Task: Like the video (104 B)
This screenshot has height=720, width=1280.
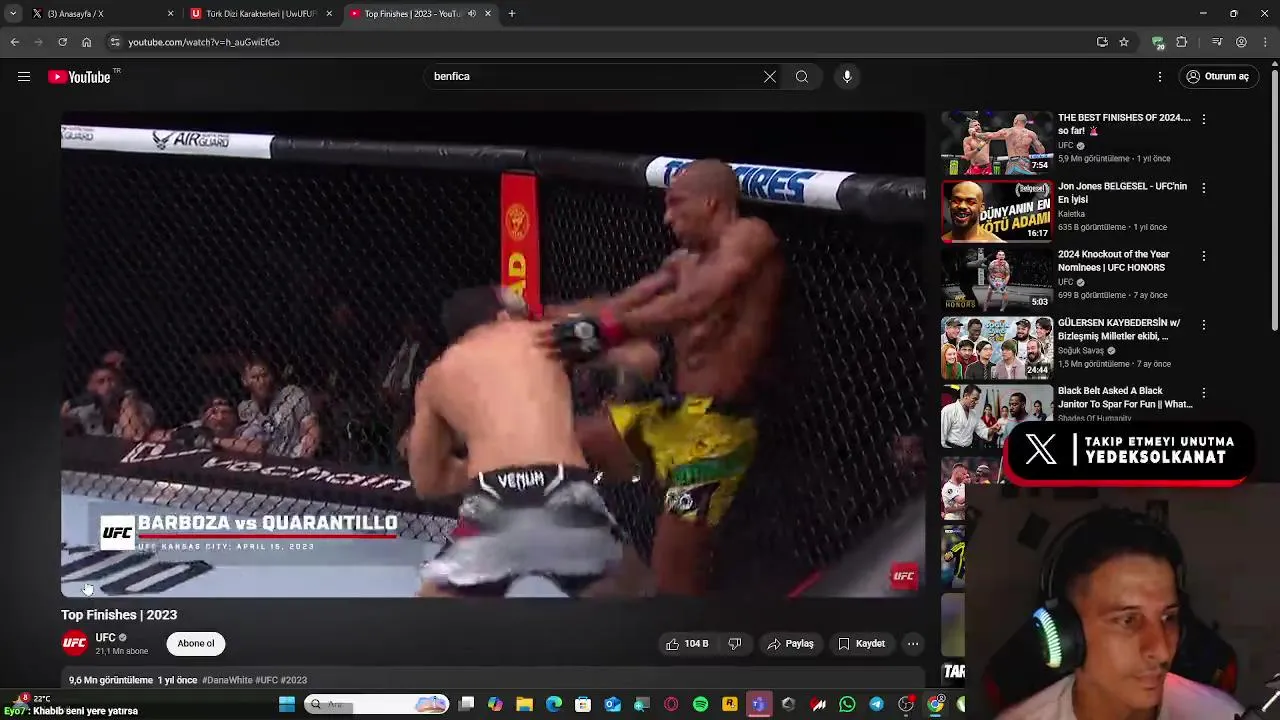Action: pyautogui.click(x=687, y=644)
